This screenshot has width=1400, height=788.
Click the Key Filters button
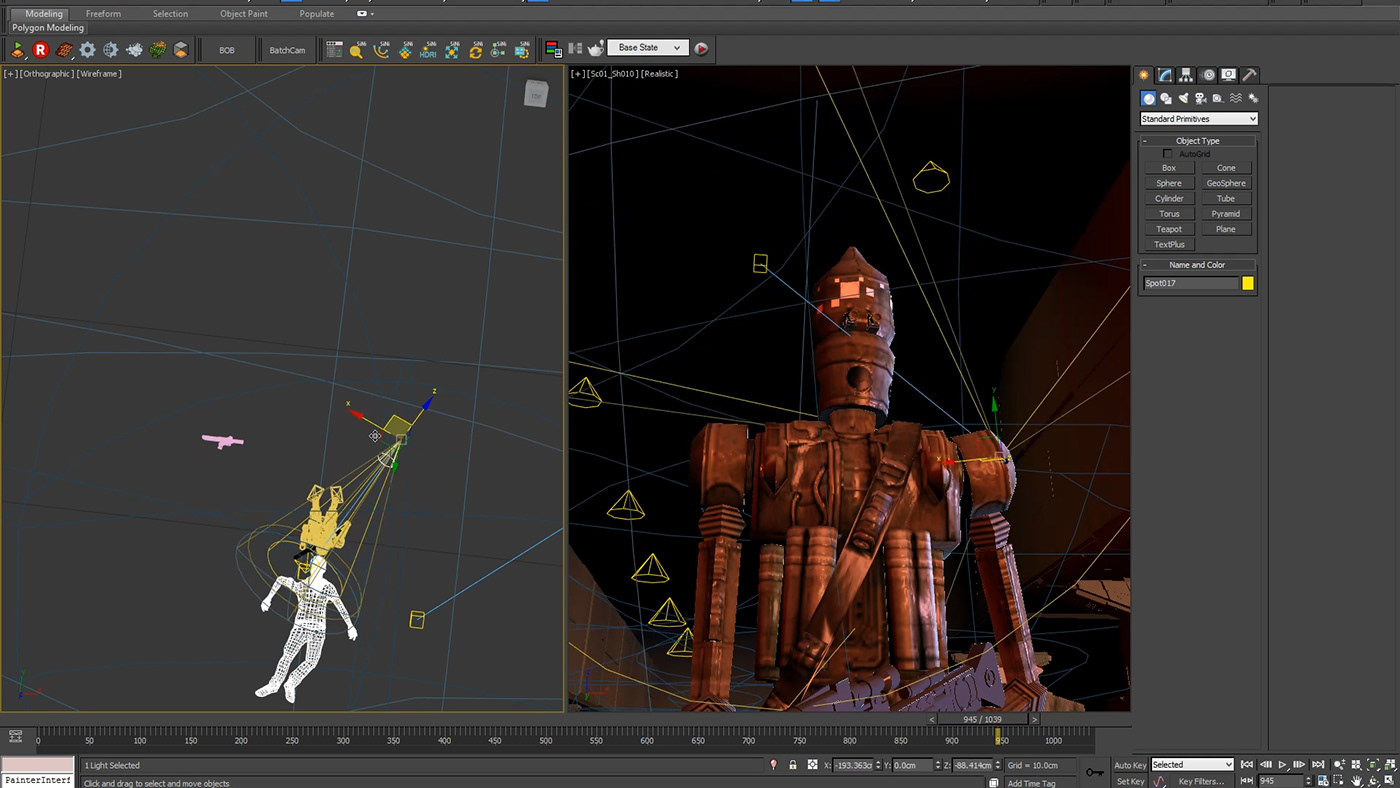tap(1200, 781)
